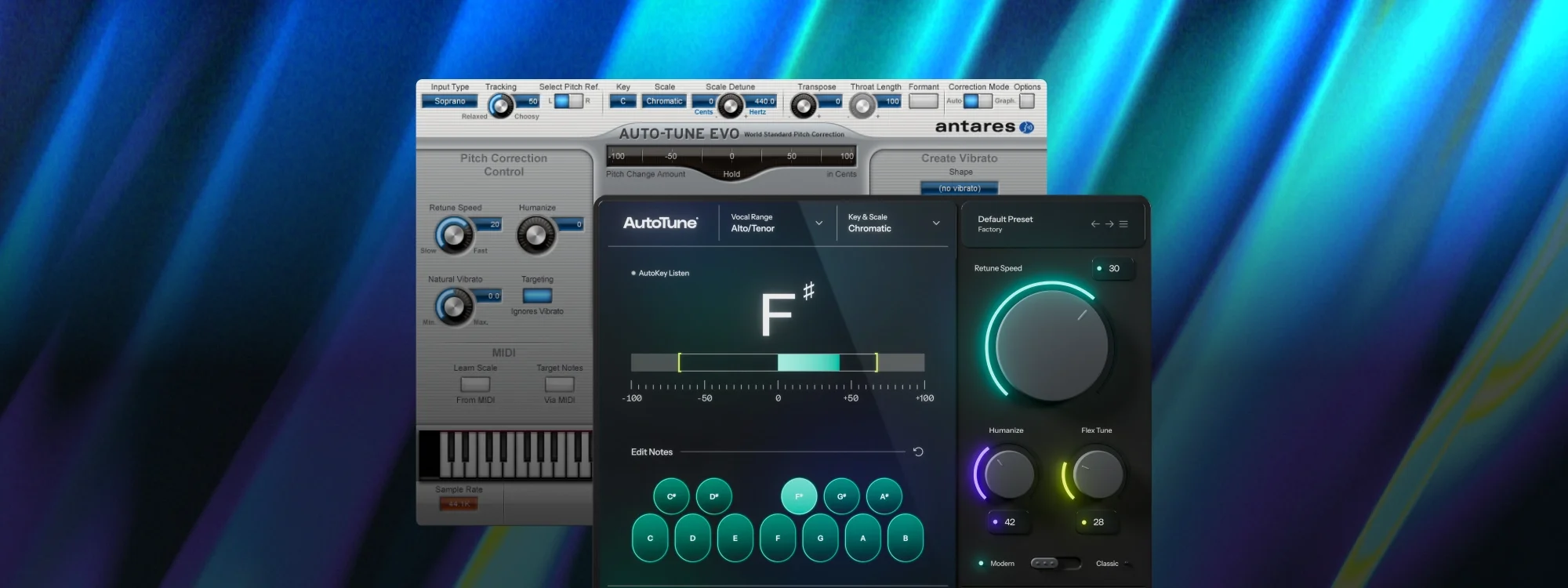1568x588 pixels.
Task: Click the AutoTune logo in the dark window
Action: [x=660, y=223]
